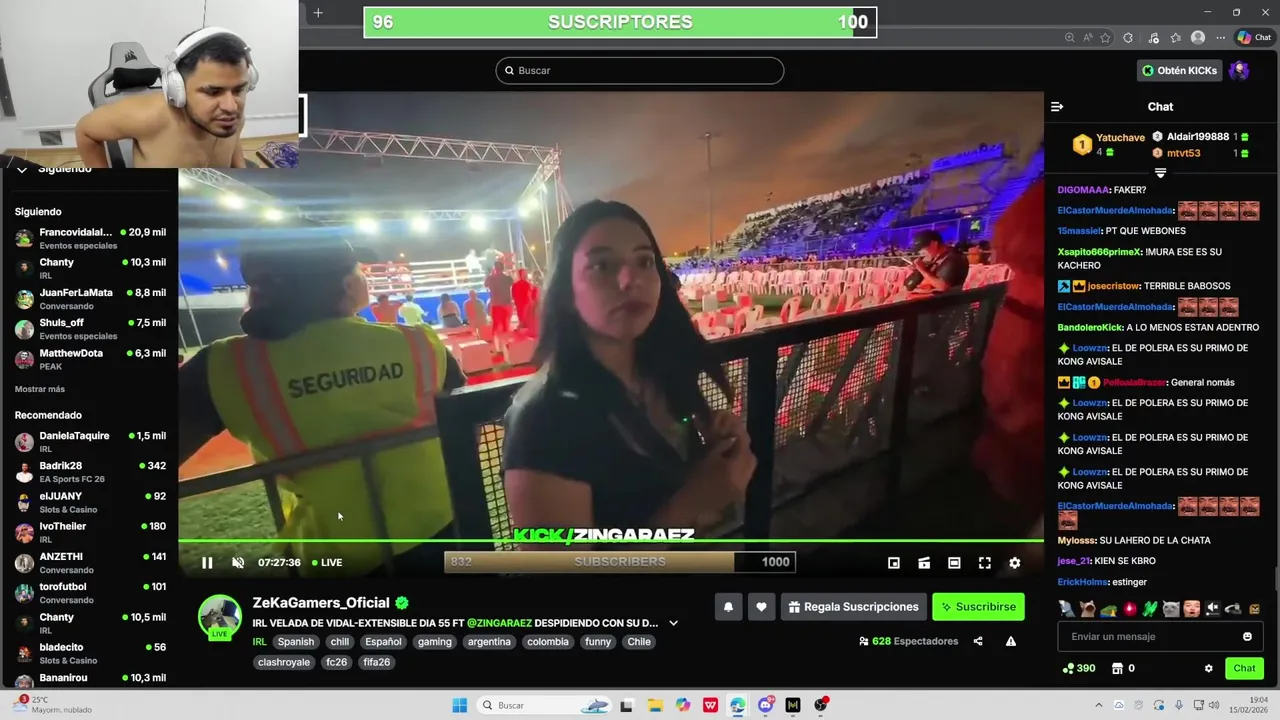Screen dimensions: 1280x720
Task: Open chat settings gear icon
Action: point(1208,668)
